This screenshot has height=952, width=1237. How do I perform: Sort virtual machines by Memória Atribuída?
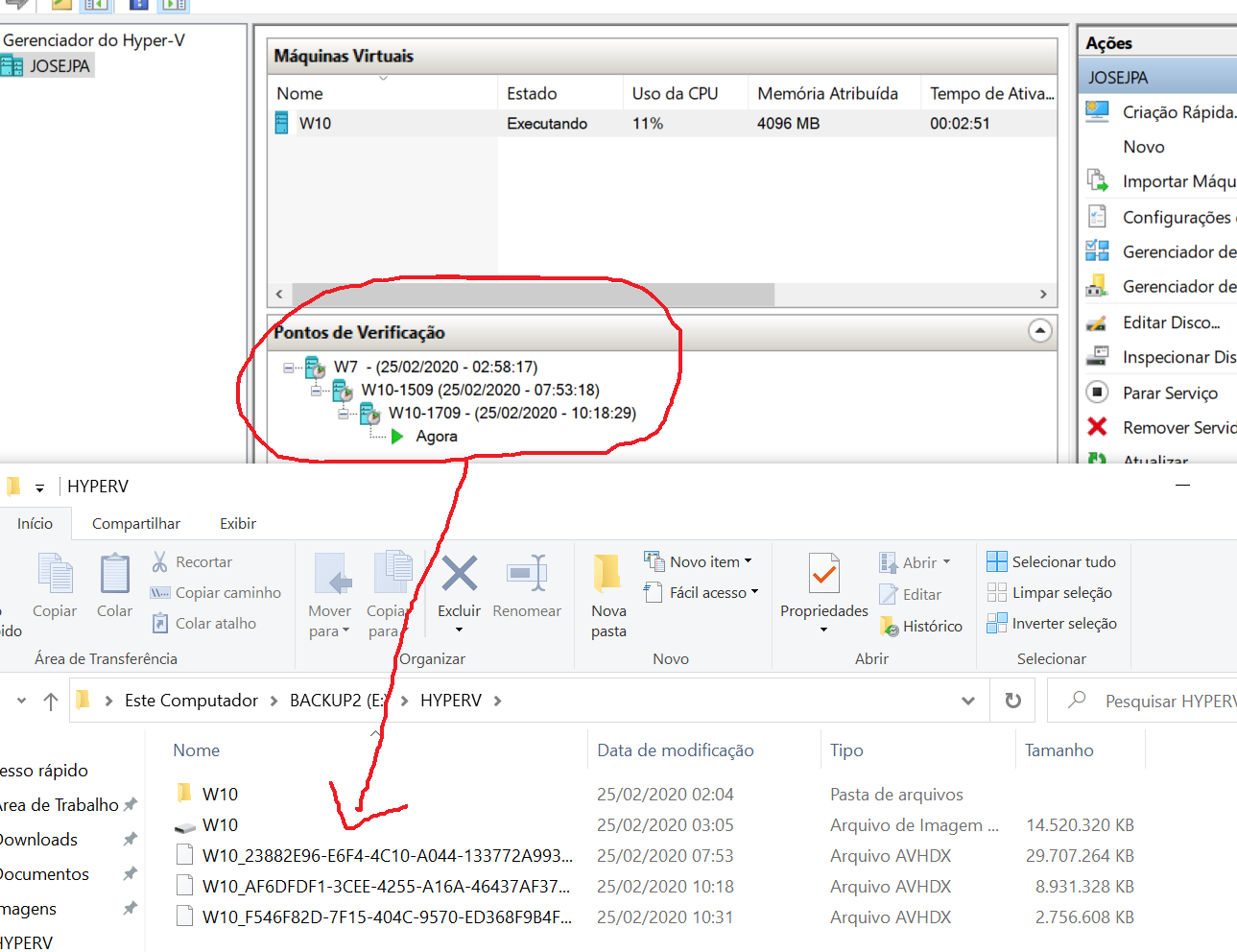[828, 93]
